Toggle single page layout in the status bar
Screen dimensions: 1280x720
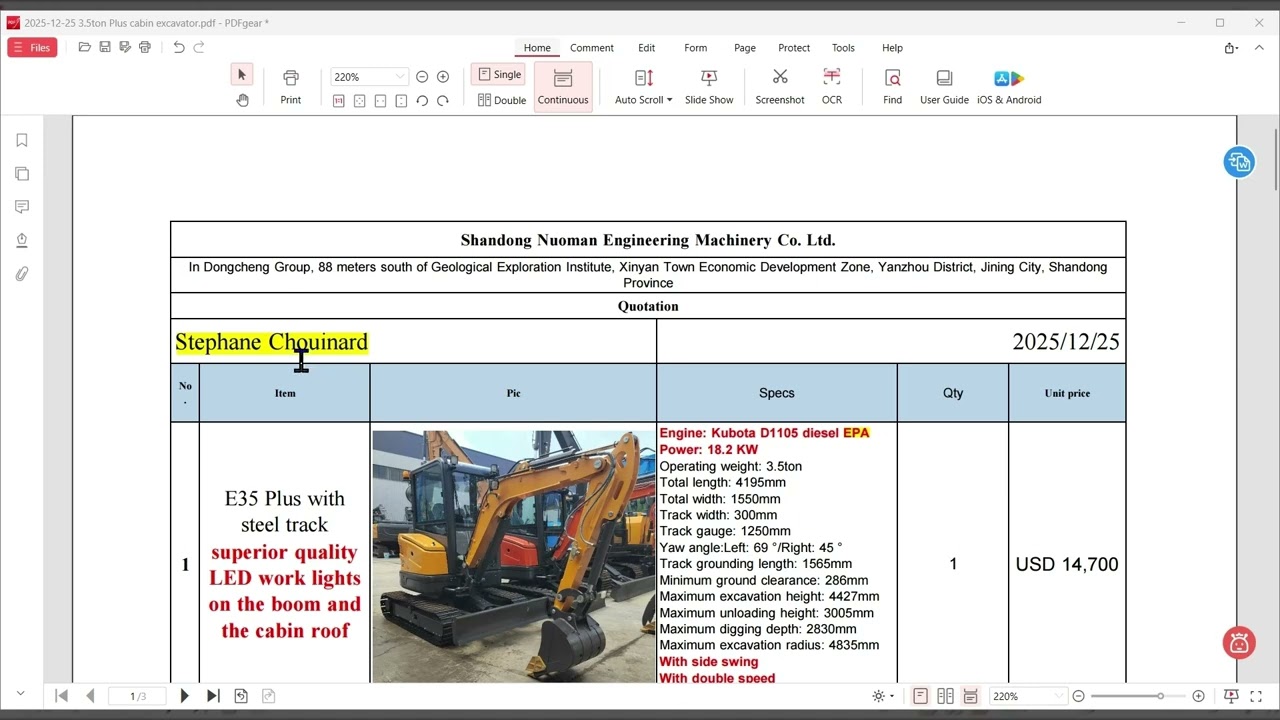(x=920, y=696)
